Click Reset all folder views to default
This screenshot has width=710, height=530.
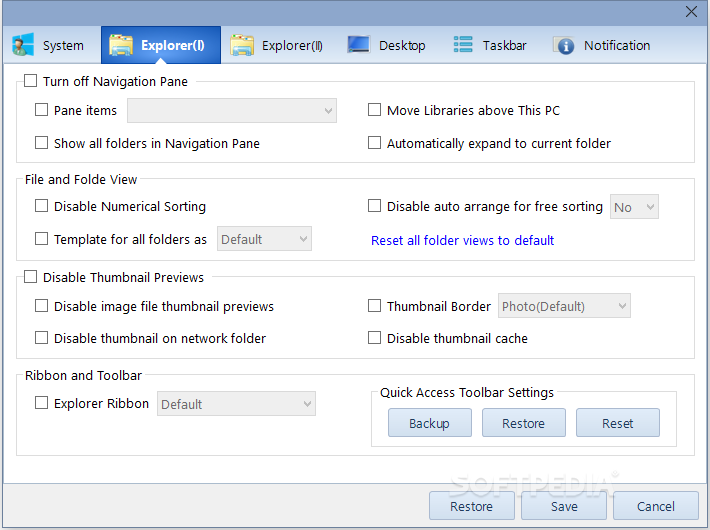tap(462, 240)
